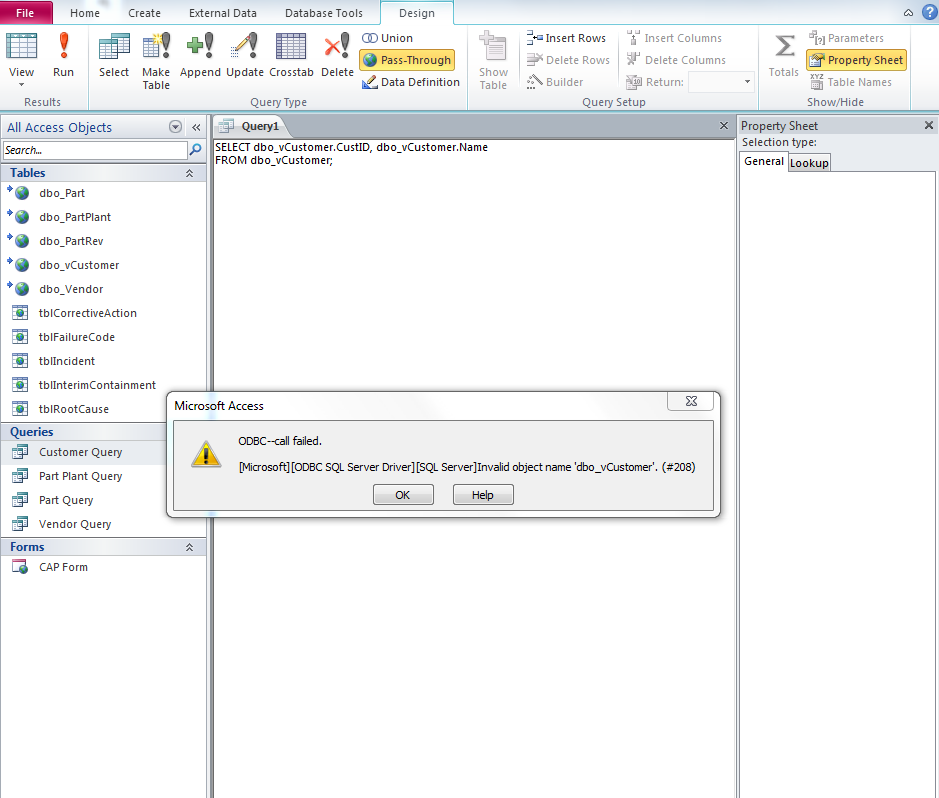Select the Design ribbon tab
Viewport: 939px width, 798px height.
point(417,13)
